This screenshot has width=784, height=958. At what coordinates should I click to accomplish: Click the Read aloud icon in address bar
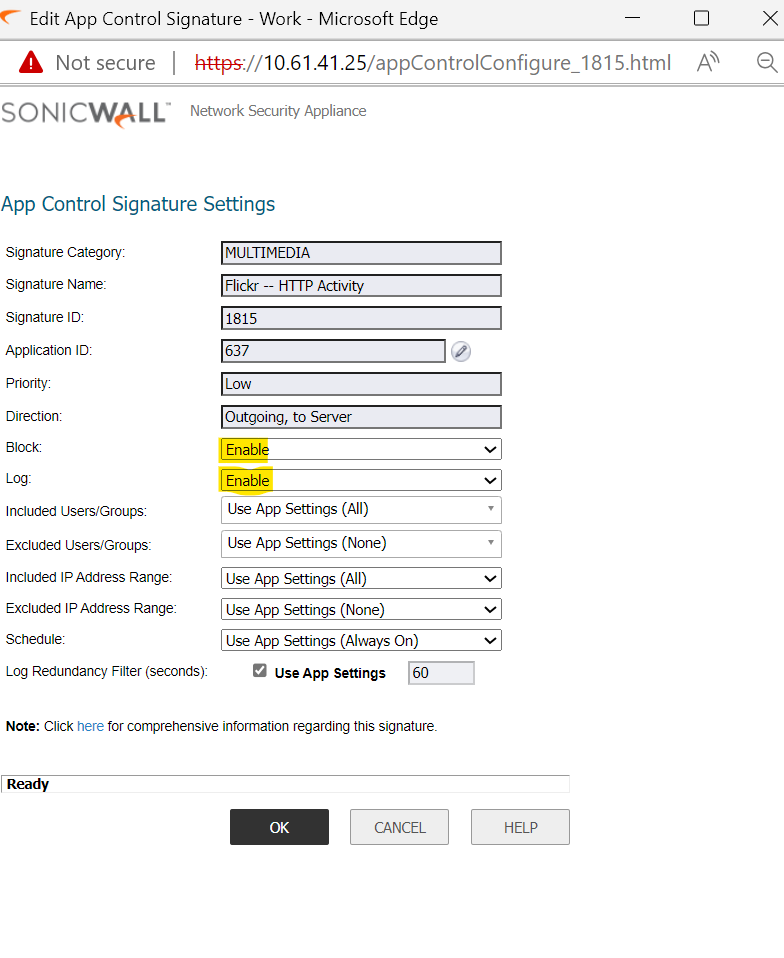(x=708, y=63)
